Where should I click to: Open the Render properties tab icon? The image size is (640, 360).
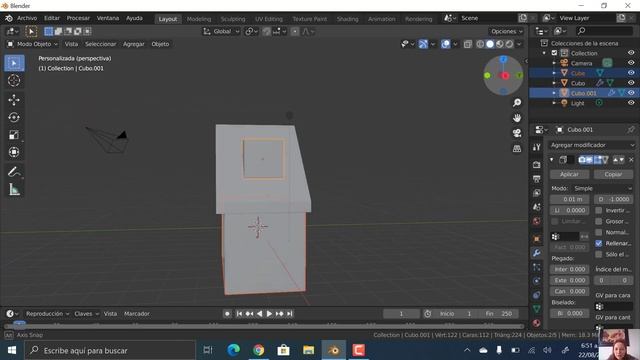(536, 164)
